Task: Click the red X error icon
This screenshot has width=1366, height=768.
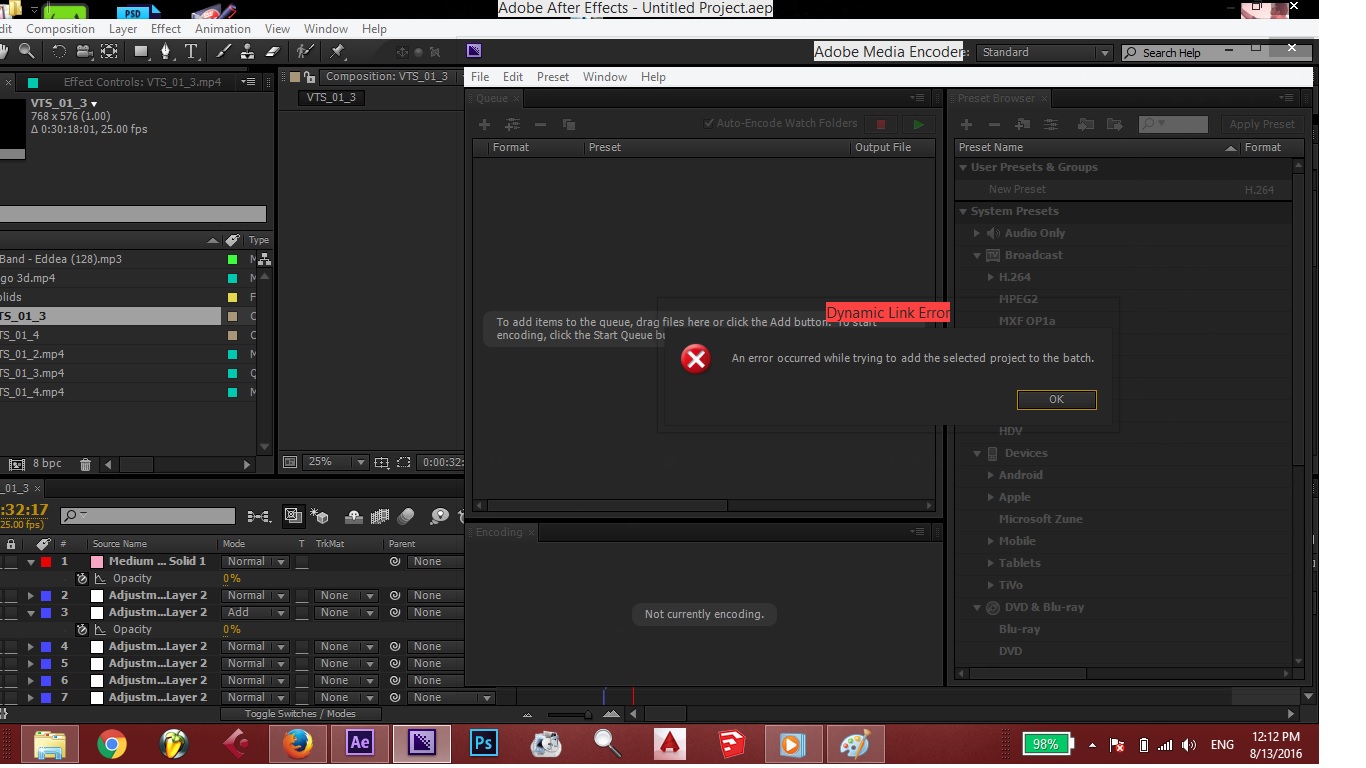Action: click(695, 358)
